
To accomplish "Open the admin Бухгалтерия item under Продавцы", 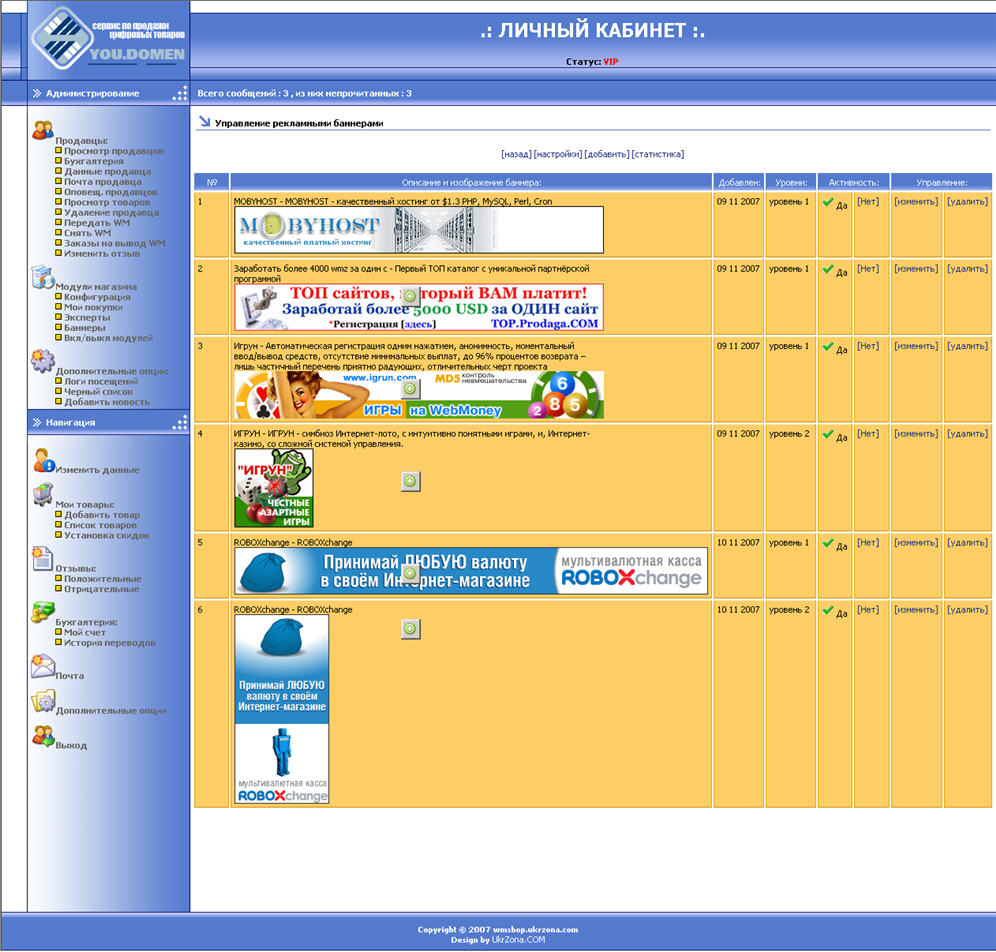I will tap(93, 161).
